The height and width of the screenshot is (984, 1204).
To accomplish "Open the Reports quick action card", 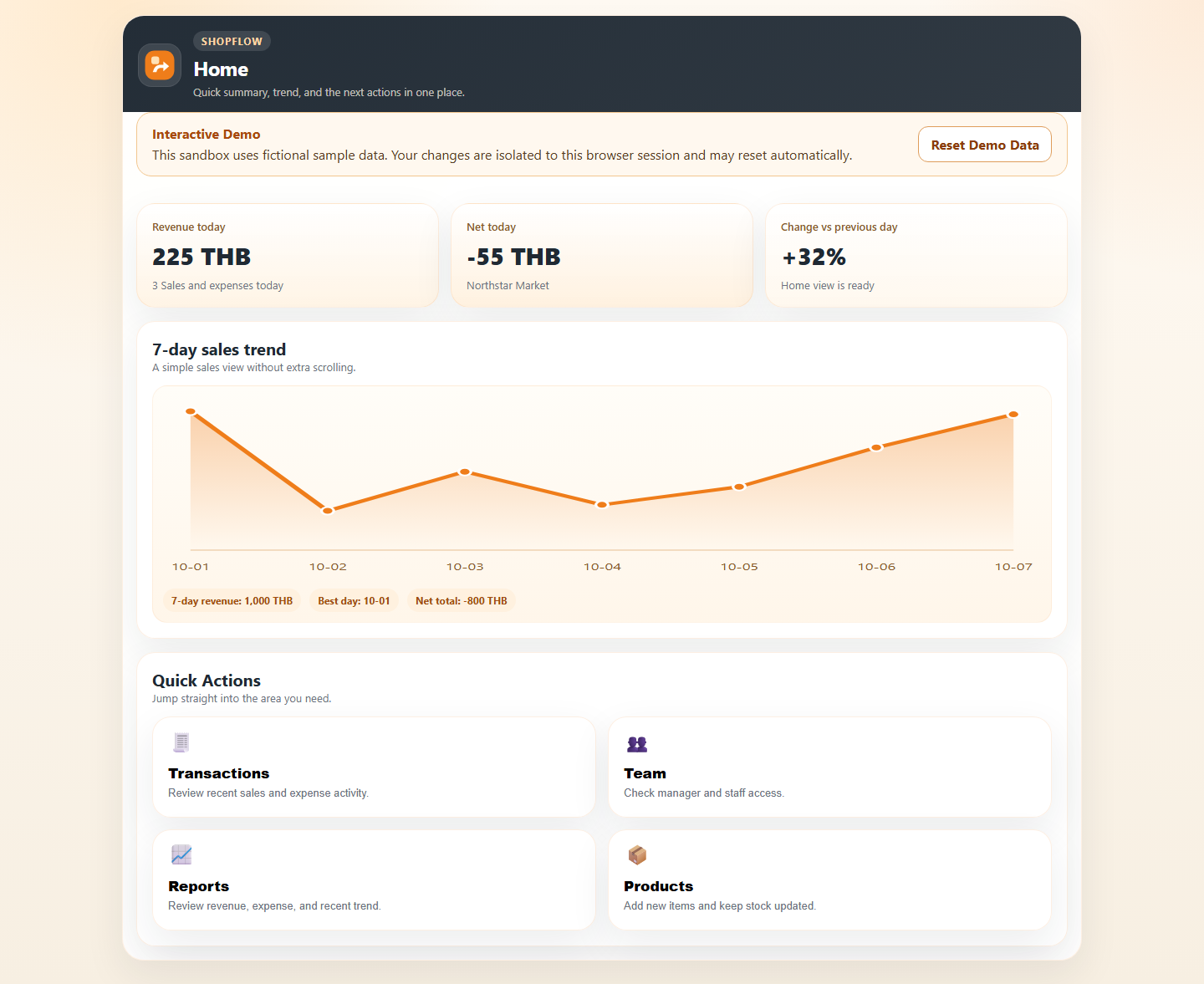I will pos(374,879).
